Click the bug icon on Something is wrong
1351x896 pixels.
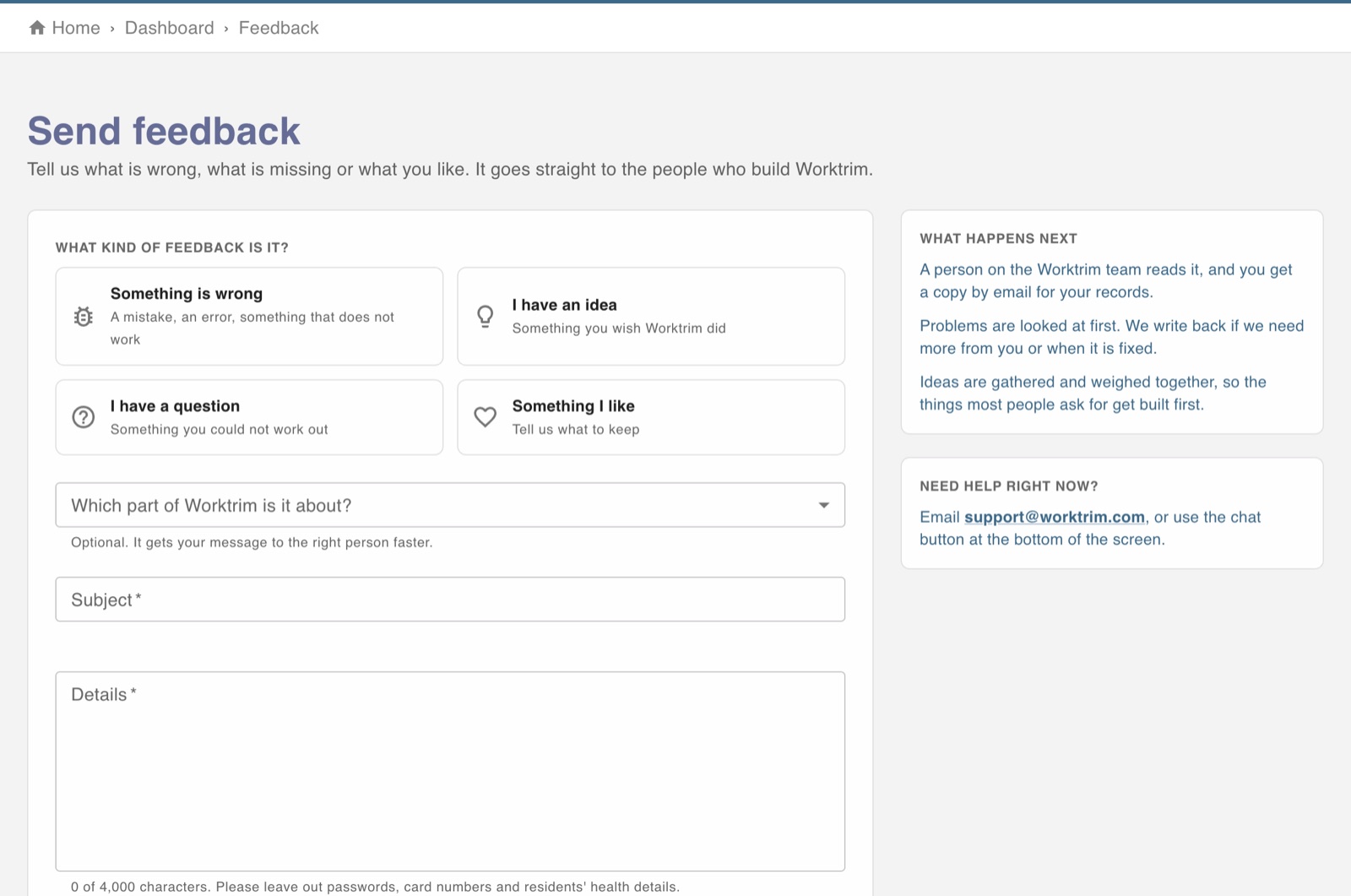[x=83, y=317]
